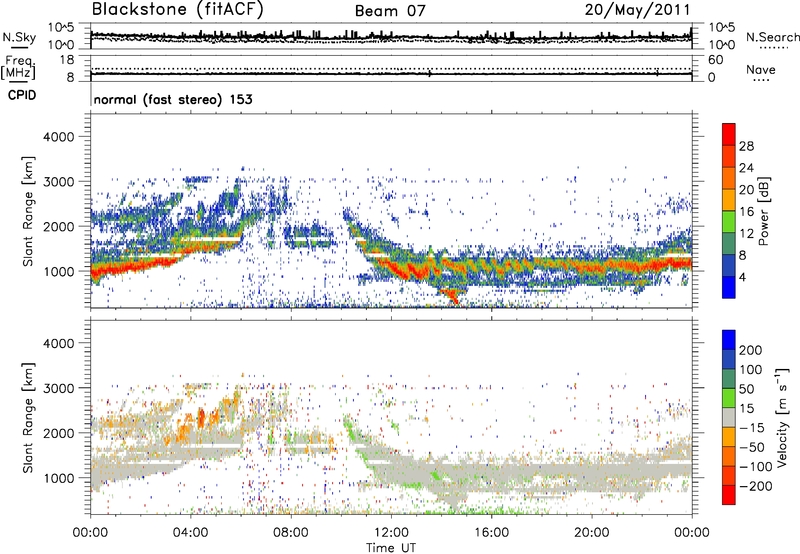Image resolution: width=800 pixels, height=554 pixels.
Task: Click the CPID label
Action: (x=22, y=95)
